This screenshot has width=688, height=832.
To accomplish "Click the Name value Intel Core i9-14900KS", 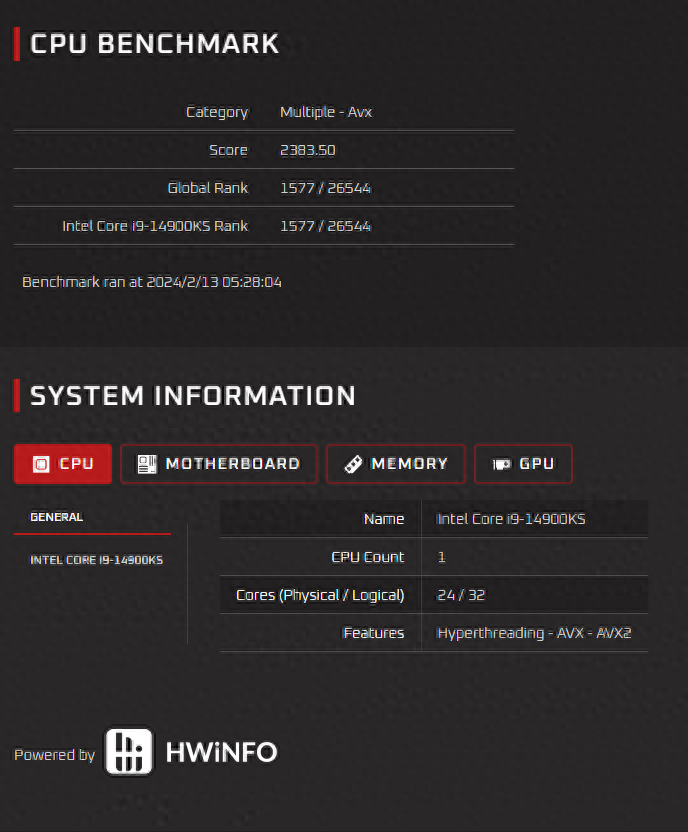I will click(511, 519).
